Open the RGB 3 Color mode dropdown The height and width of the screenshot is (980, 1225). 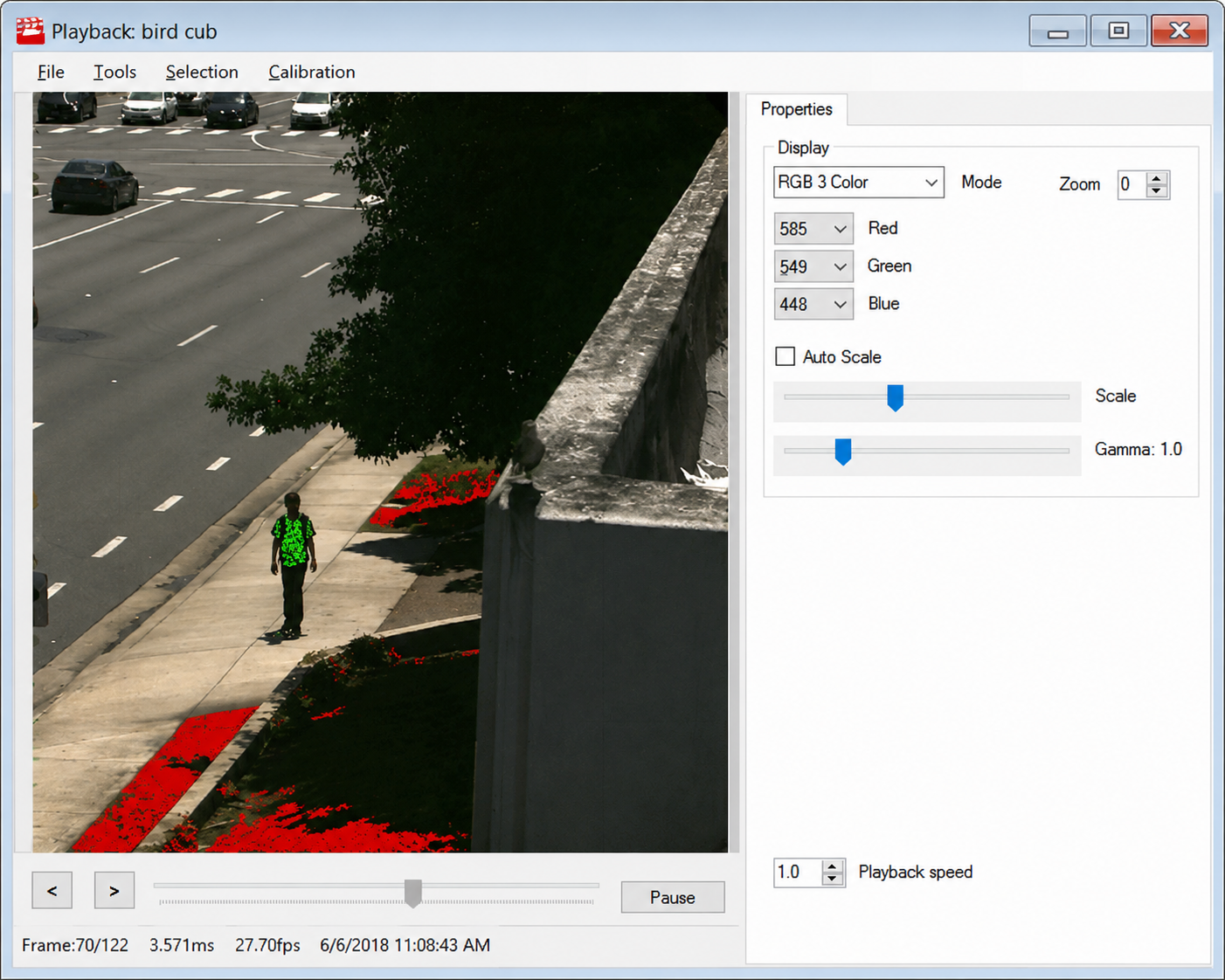[859, 182]
